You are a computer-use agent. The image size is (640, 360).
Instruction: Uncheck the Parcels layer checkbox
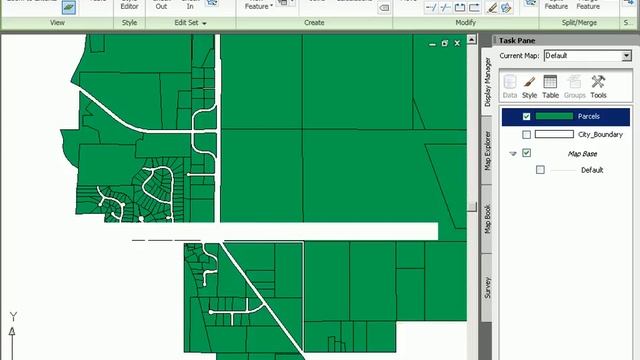coord(527,117)
